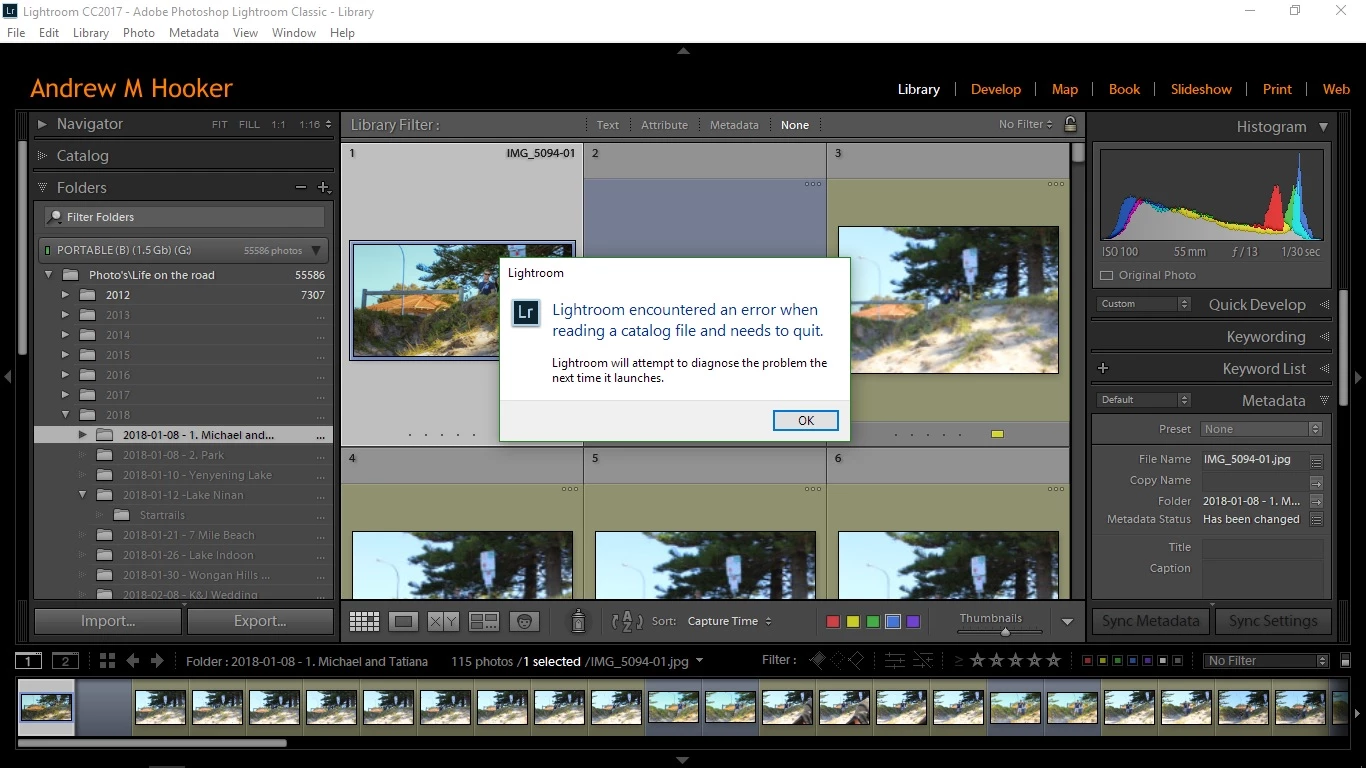Image resolution: width=1366 pixels, height=768 pixels.
Task: Click fifth star in the rating filter
Action: click(1052, 660)
